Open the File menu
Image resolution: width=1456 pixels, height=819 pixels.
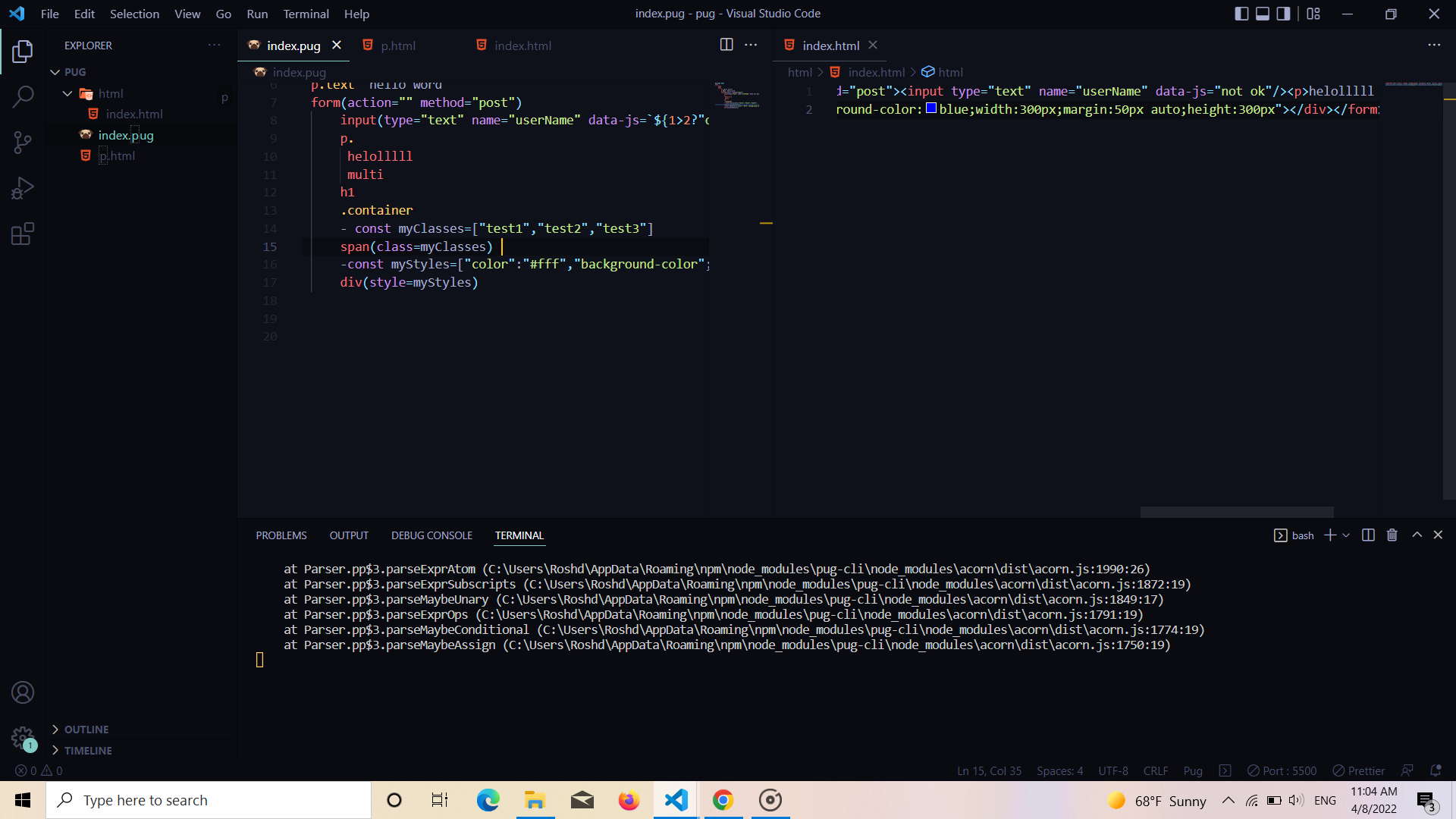click(x=50, y=14)
